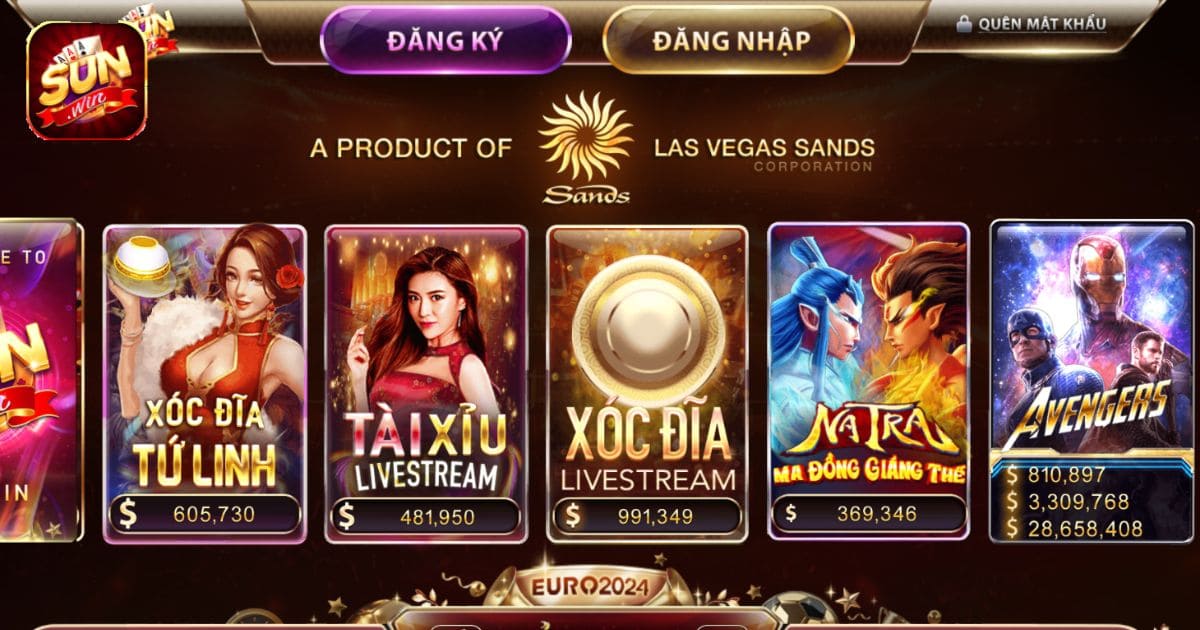This screenshot has width=1200, height=630.
Task: Open the QUÊN MẬT KHẨU link
Action: coord(1042,24)
